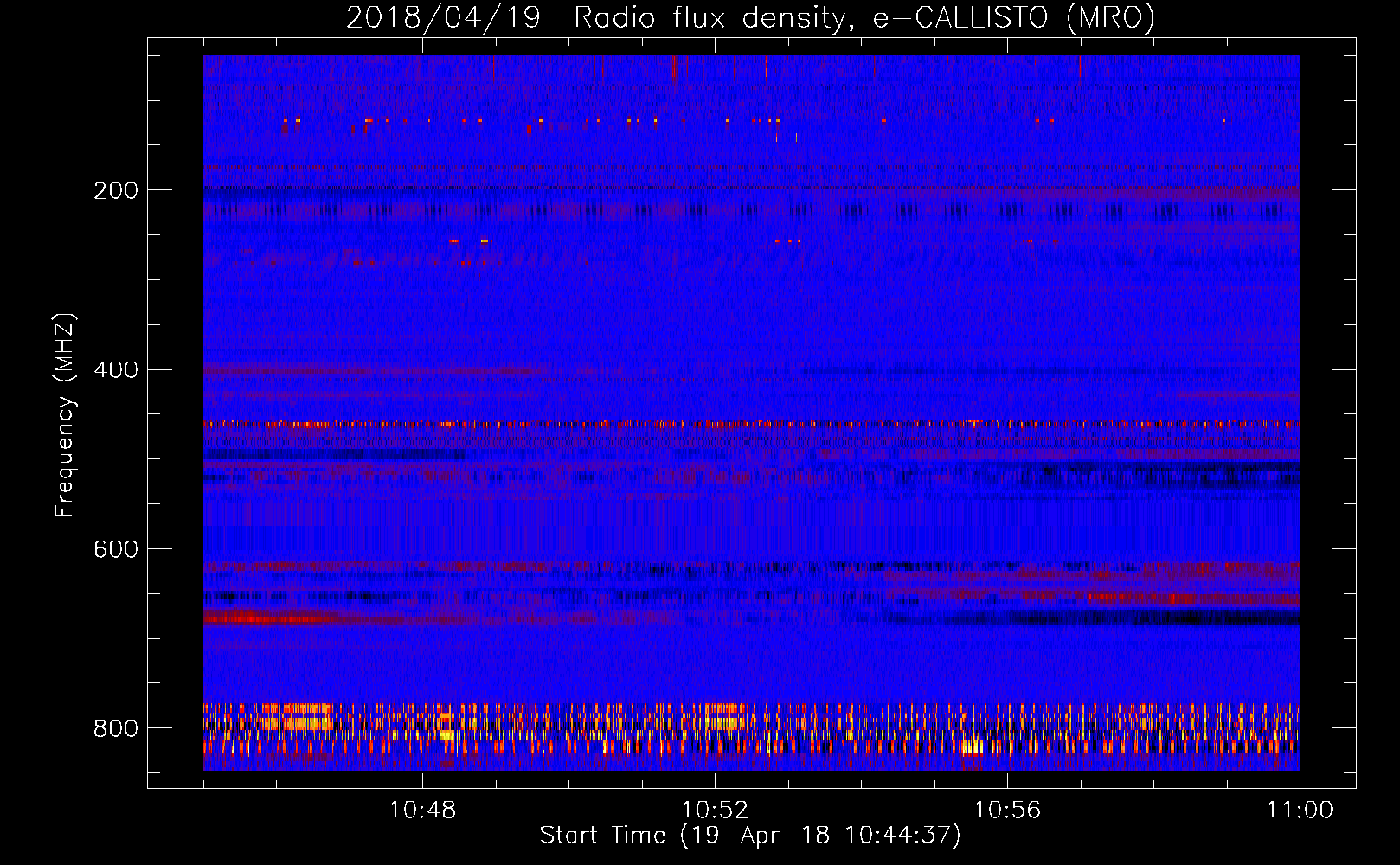Click the 11:00 time tick label
The width and height of the screenshot is (1400, 865).
click(x=1300, y=811)
